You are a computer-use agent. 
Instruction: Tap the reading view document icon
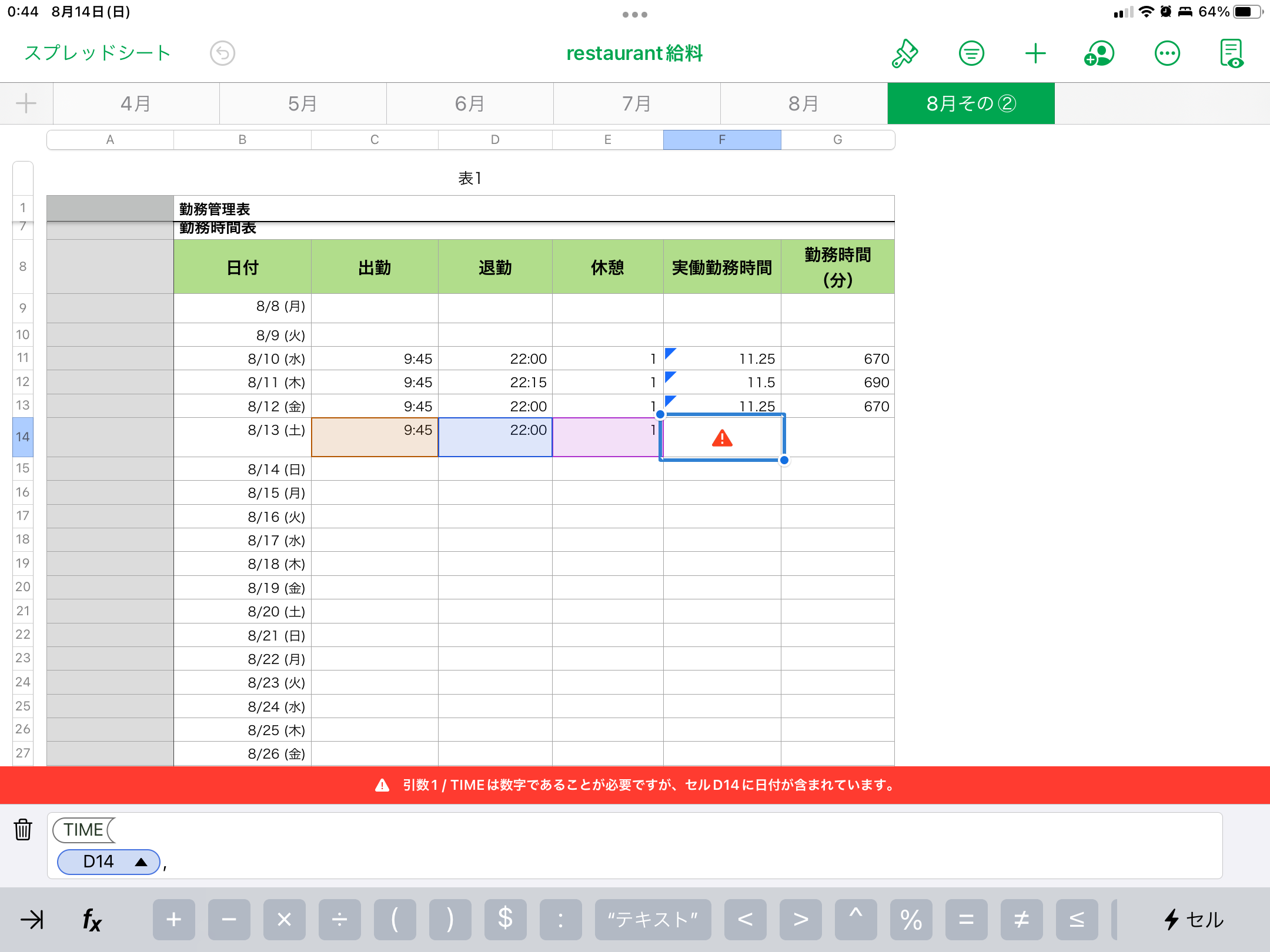click(x=1231, y=53)
